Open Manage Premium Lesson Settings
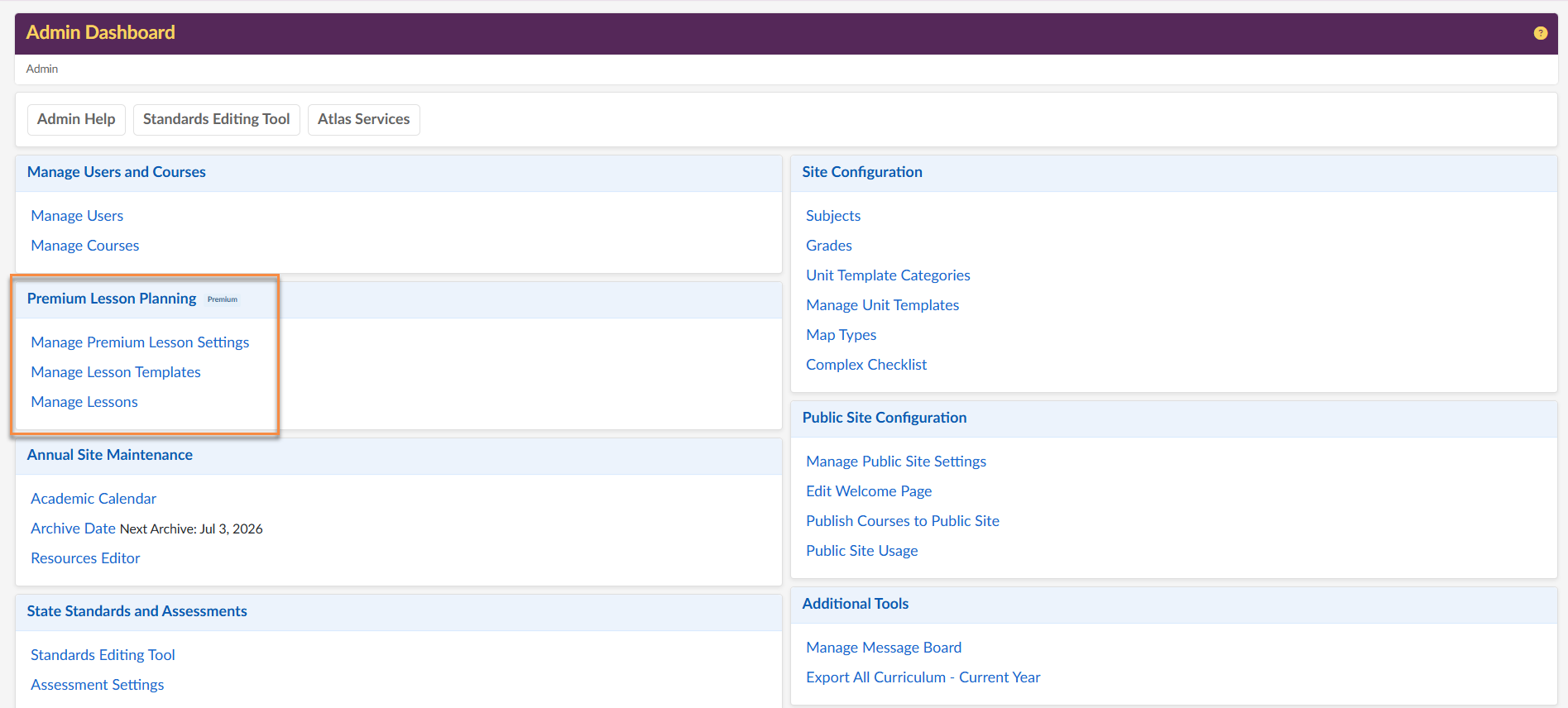This screenshot has height=708, width=1568. coord(140,342)
